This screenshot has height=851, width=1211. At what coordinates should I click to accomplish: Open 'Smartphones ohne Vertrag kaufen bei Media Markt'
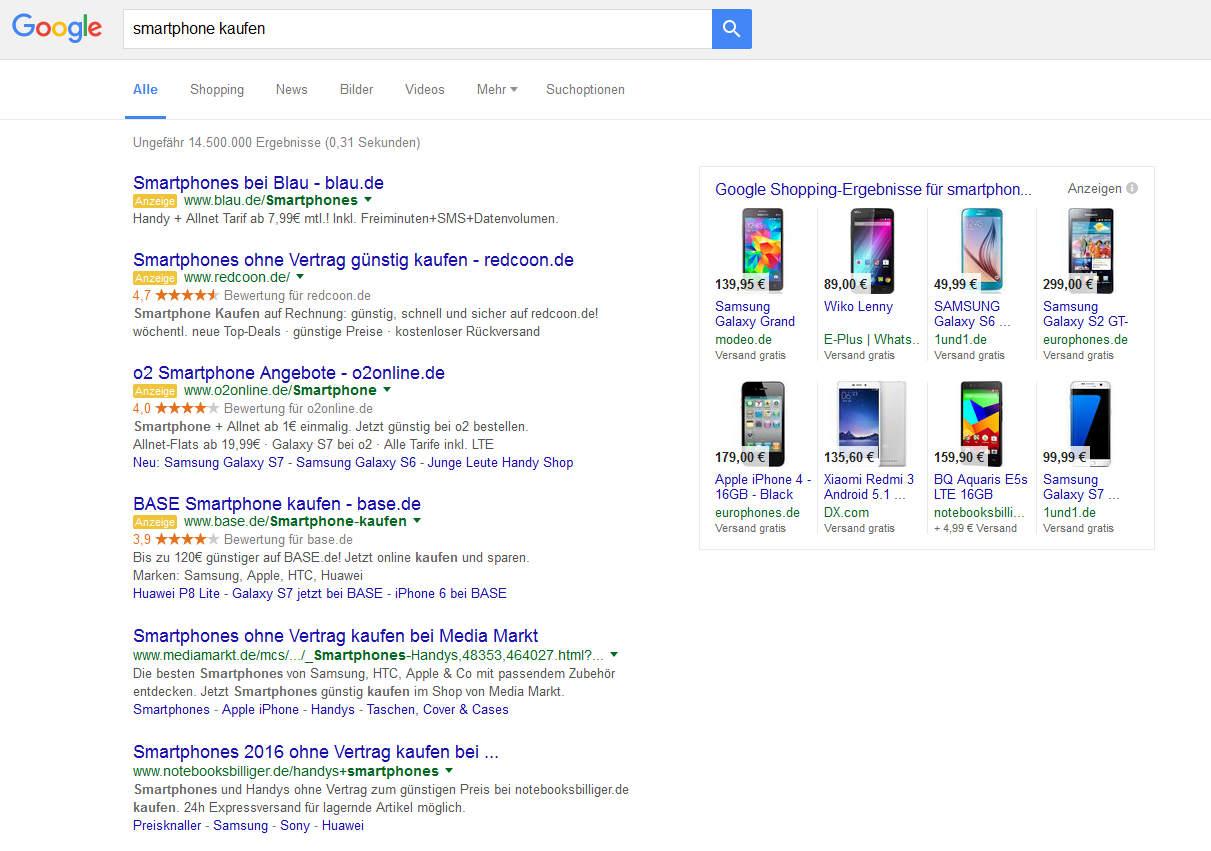pyautogui.click(x=336, y=636)
